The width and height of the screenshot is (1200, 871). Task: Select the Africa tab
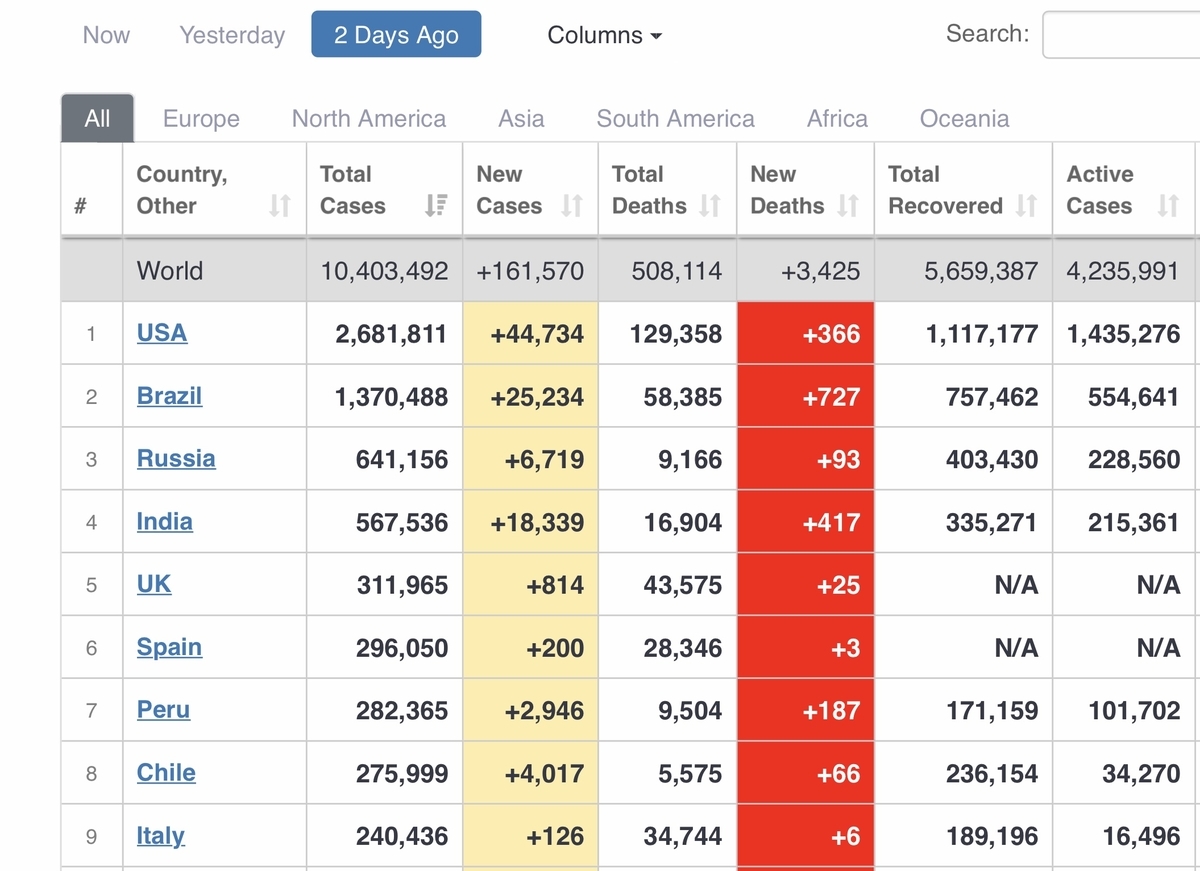click(x=837, y=119)
